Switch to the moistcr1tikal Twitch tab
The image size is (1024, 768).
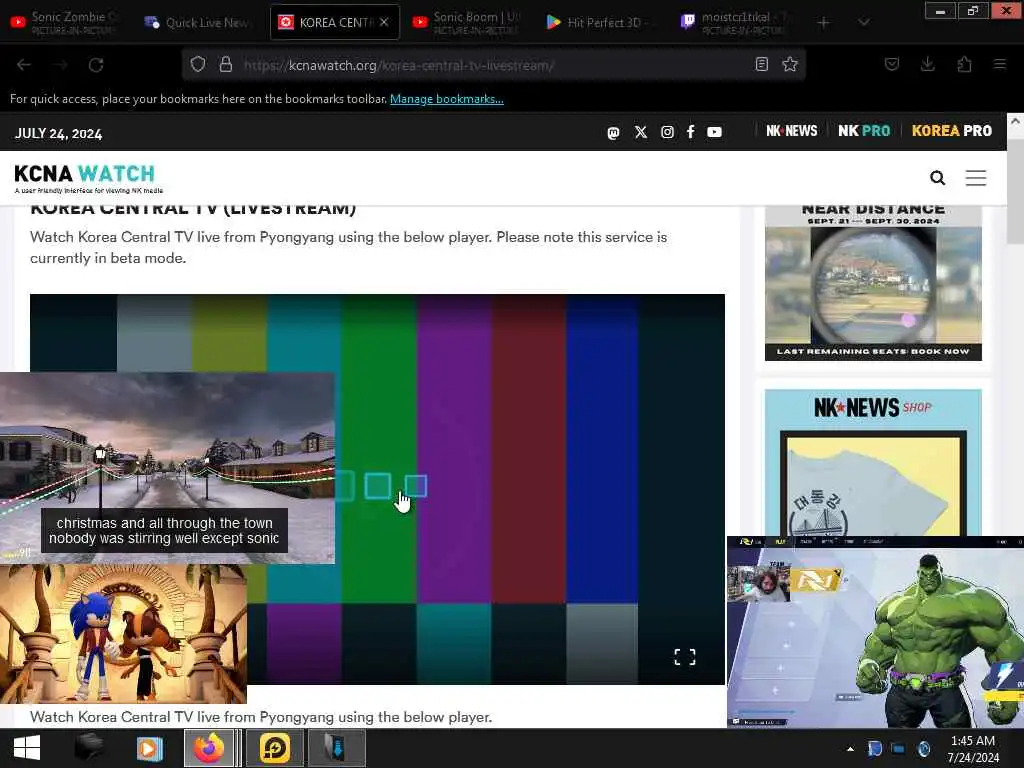[733, 22]
